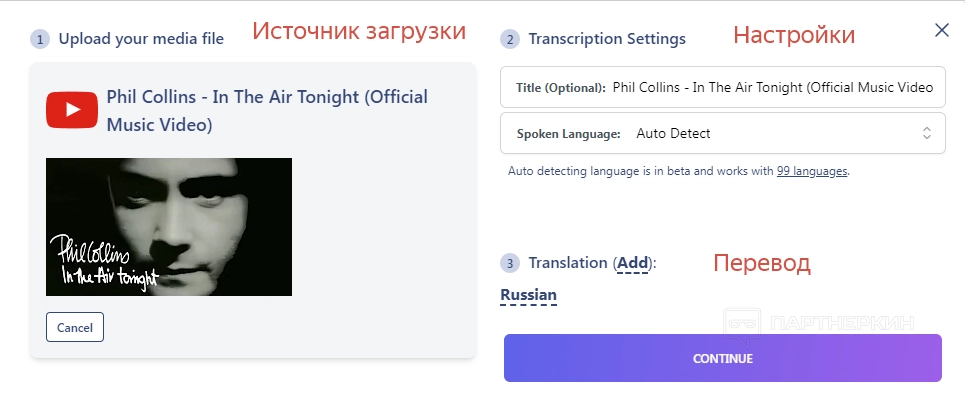Click the YouTube logo icon
965x400 pixels.
[x=71, y=110]
